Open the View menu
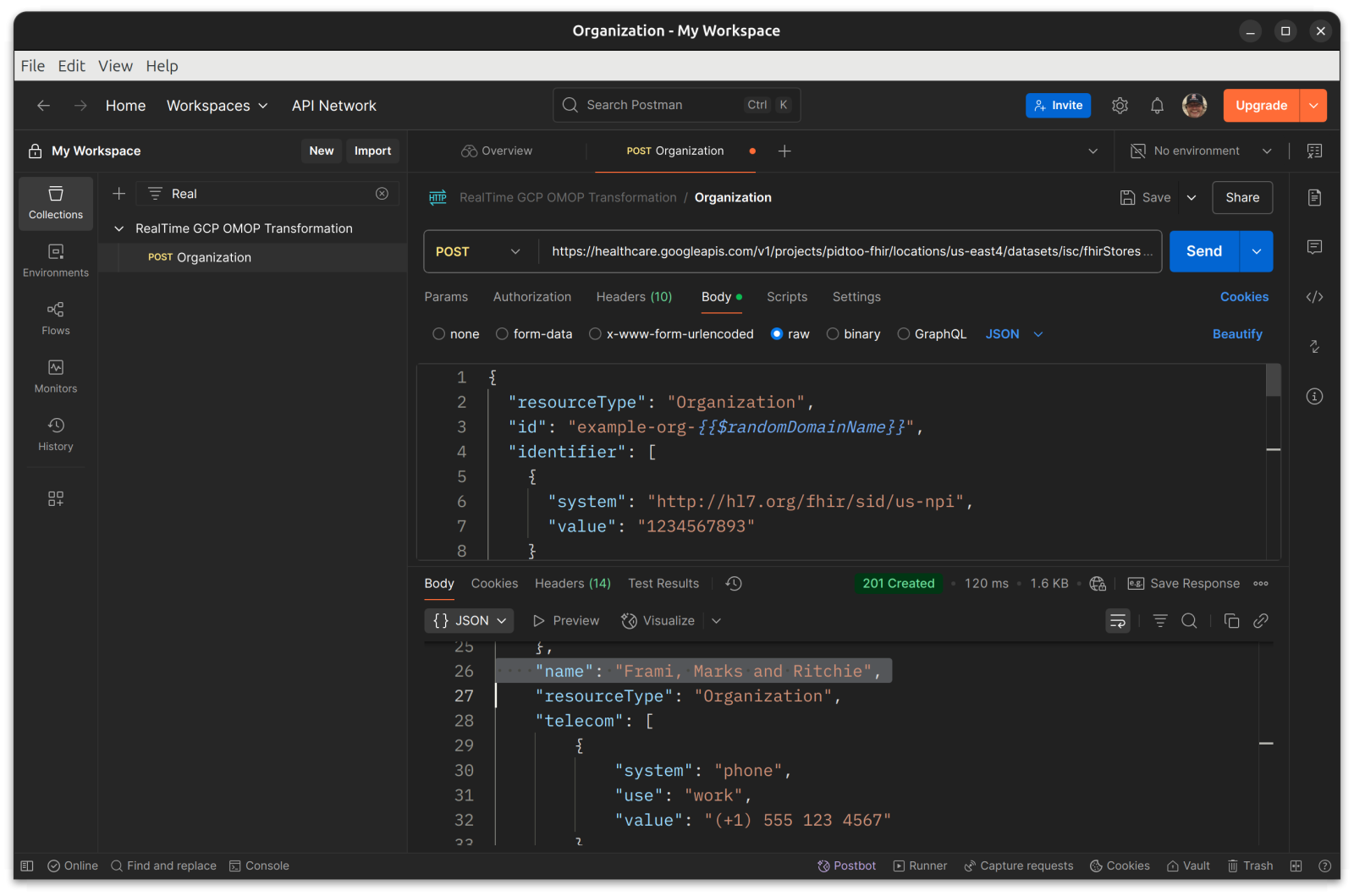1354x896 pixels. coord(115,66)
